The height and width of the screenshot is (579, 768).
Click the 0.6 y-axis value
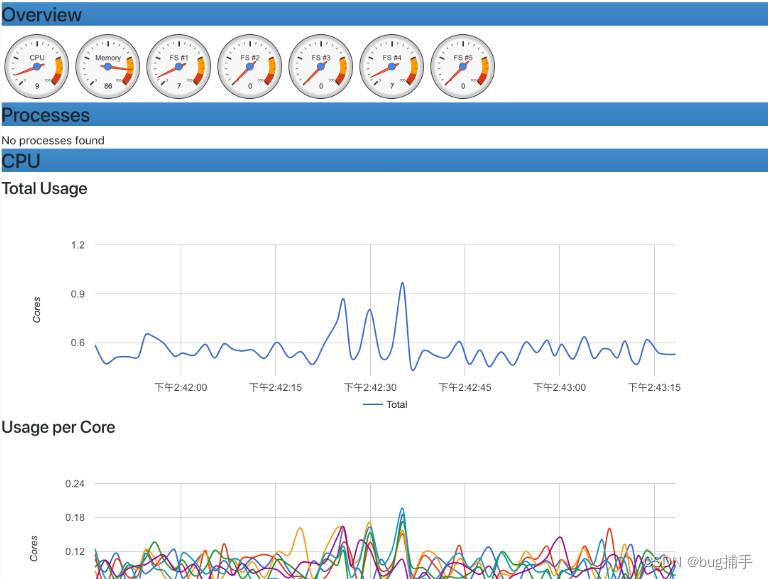click(78, 342)
